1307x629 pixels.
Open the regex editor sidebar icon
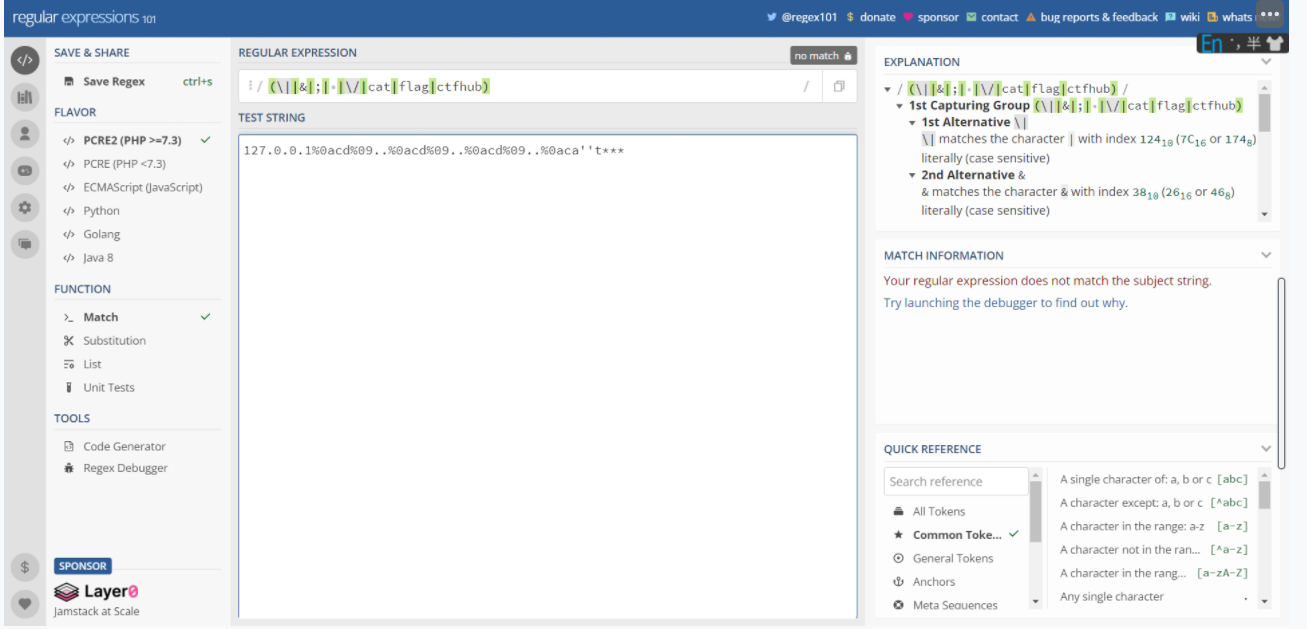coord(25,60)
